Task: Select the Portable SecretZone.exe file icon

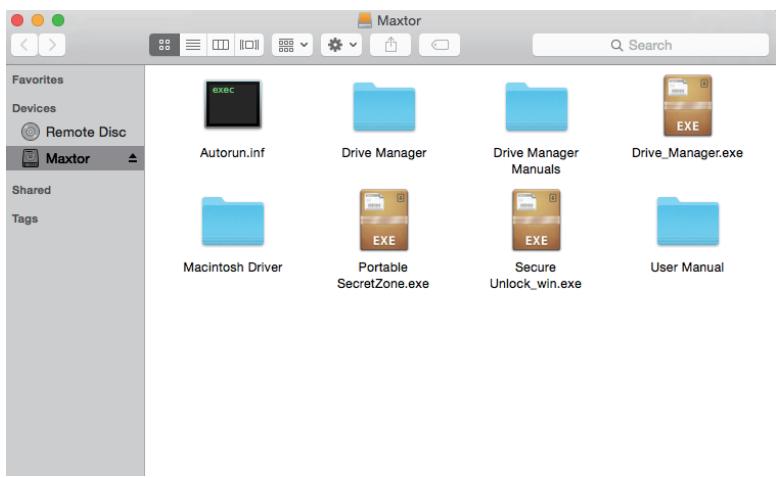Action: [384, 220]
